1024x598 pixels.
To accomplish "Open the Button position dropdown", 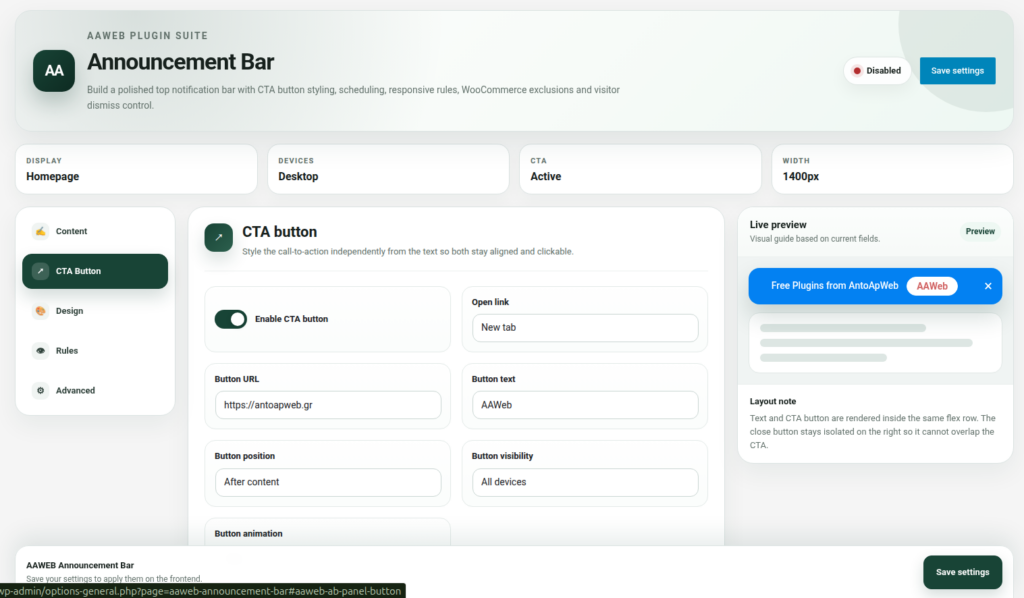I will click(328, 482).
